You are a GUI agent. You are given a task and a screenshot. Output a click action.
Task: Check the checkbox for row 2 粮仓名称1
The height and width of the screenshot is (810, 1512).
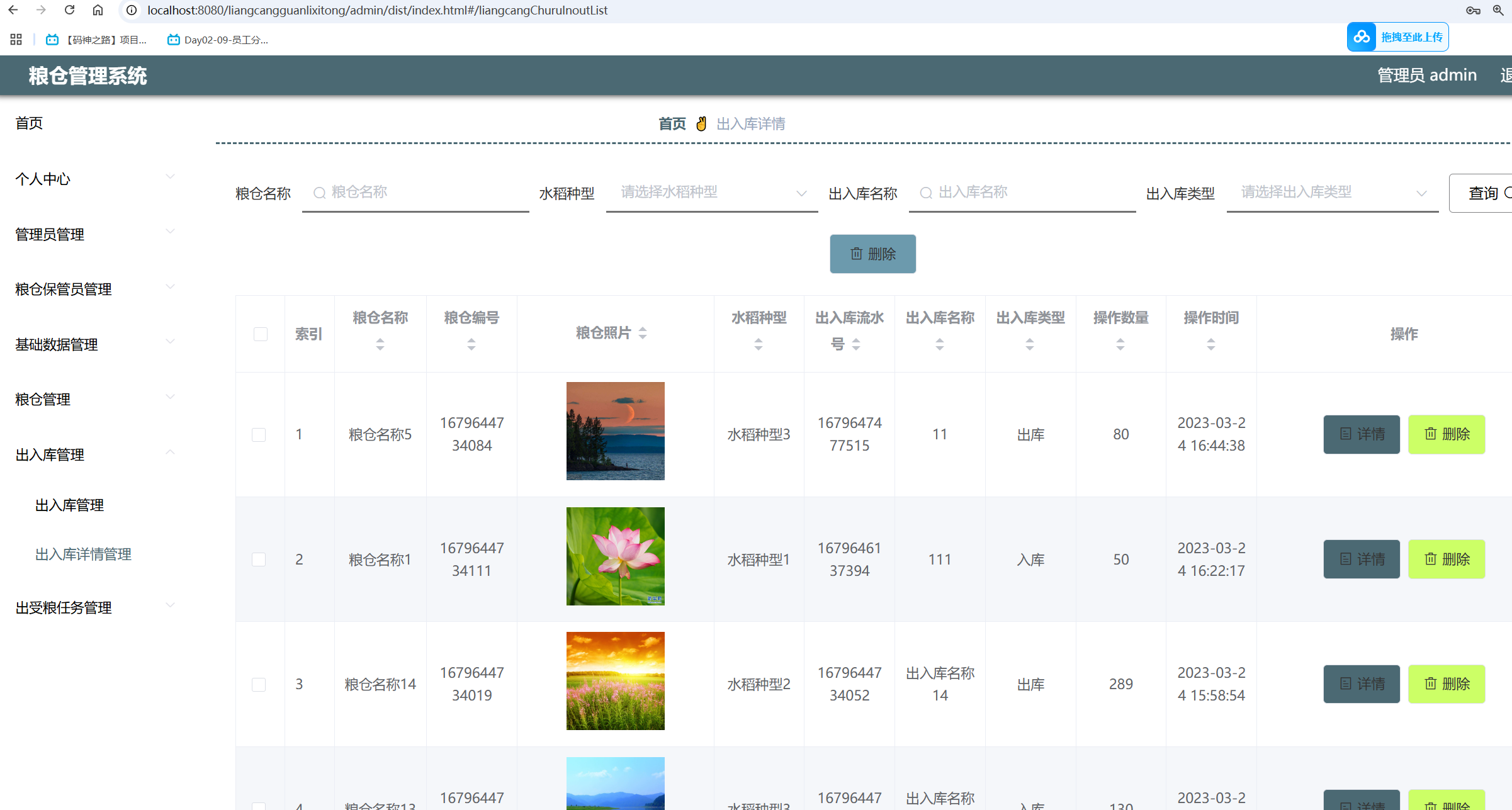pyautogui.click(x=259, y=560)
